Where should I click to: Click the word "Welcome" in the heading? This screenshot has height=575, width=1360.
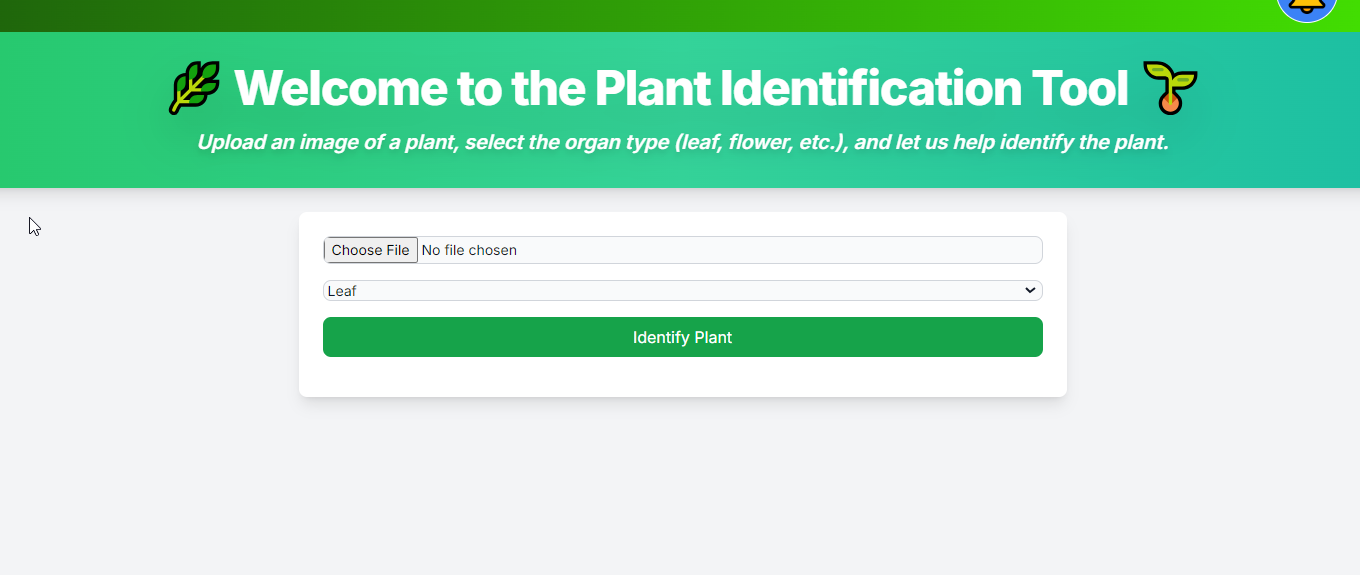point(340,88)
